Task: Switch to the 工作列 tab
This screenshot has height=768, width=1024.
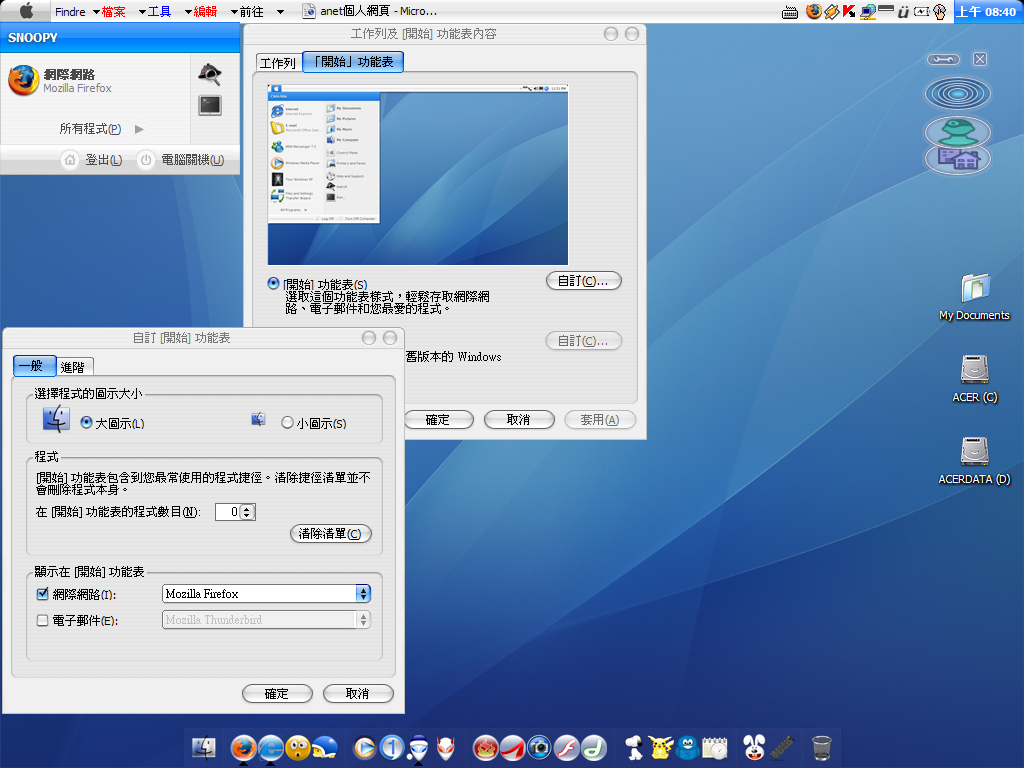Action: click(x=278, y=63)
